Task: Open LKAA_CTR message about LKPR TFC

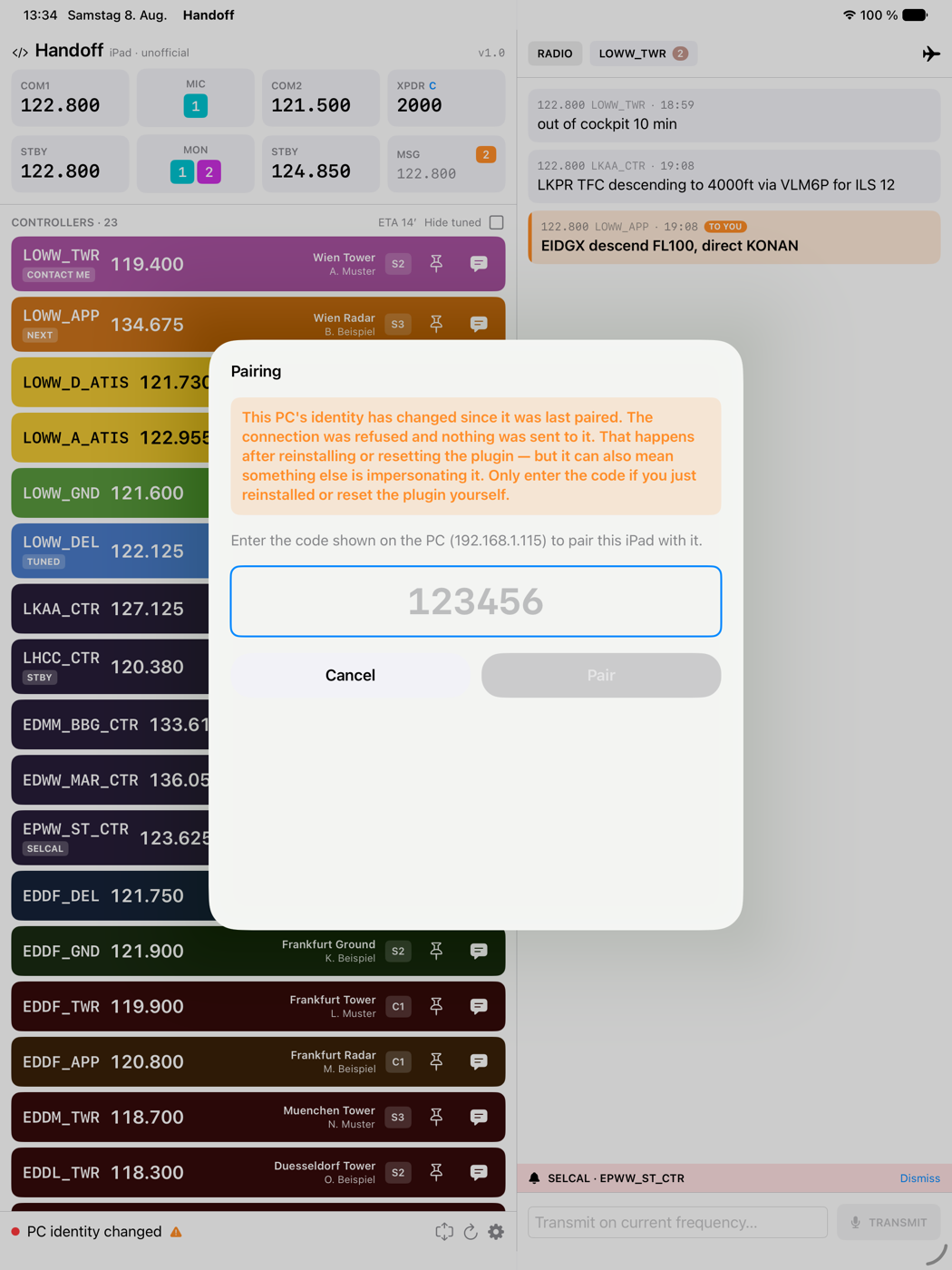Action: tap(734, 176)
